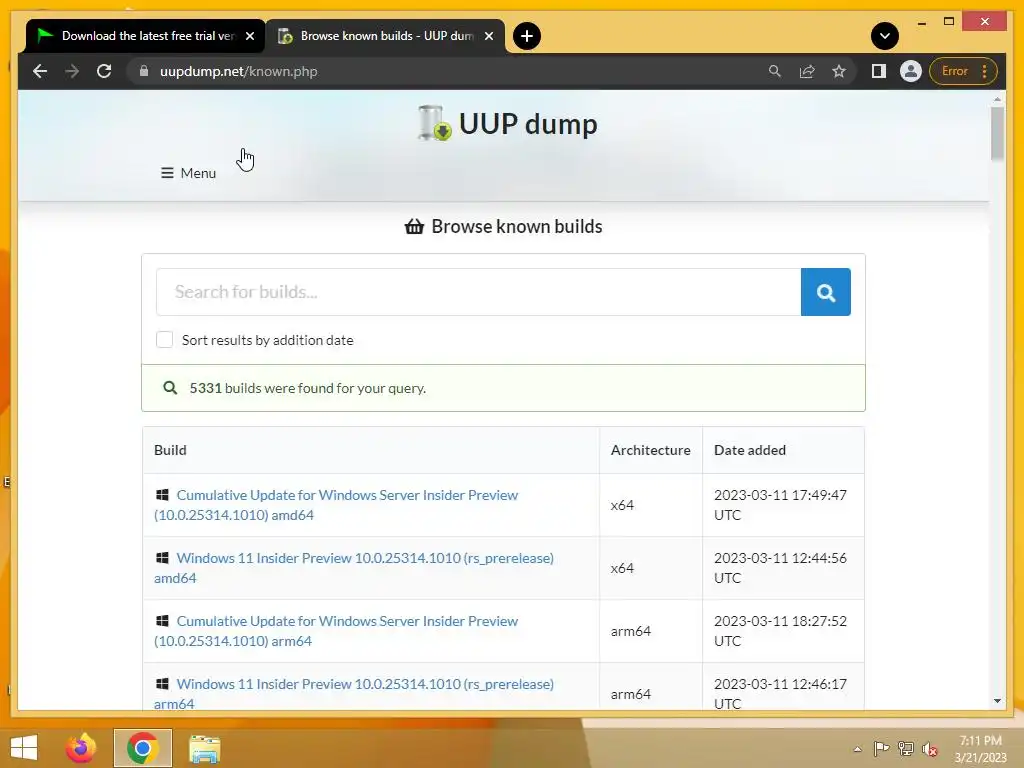
Task: Click the padlock site info icon
Action: pos(144,71)
